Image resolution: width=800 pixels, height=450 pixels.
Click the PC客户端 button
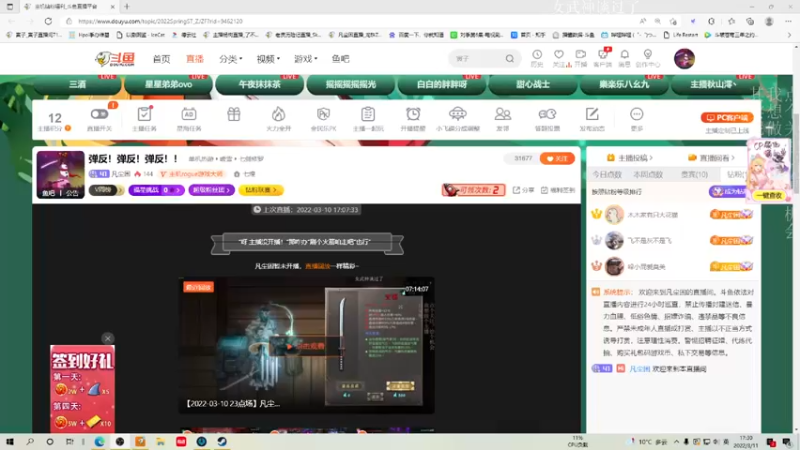pos(727,117)
